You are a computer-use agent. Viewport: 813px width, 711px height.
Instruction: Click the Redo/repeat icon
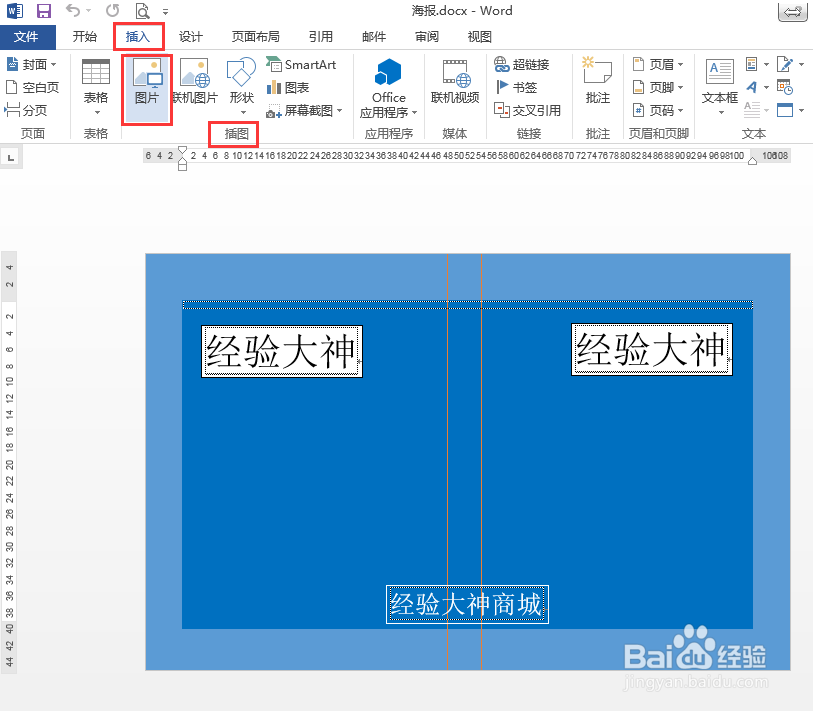click(113, 10)
